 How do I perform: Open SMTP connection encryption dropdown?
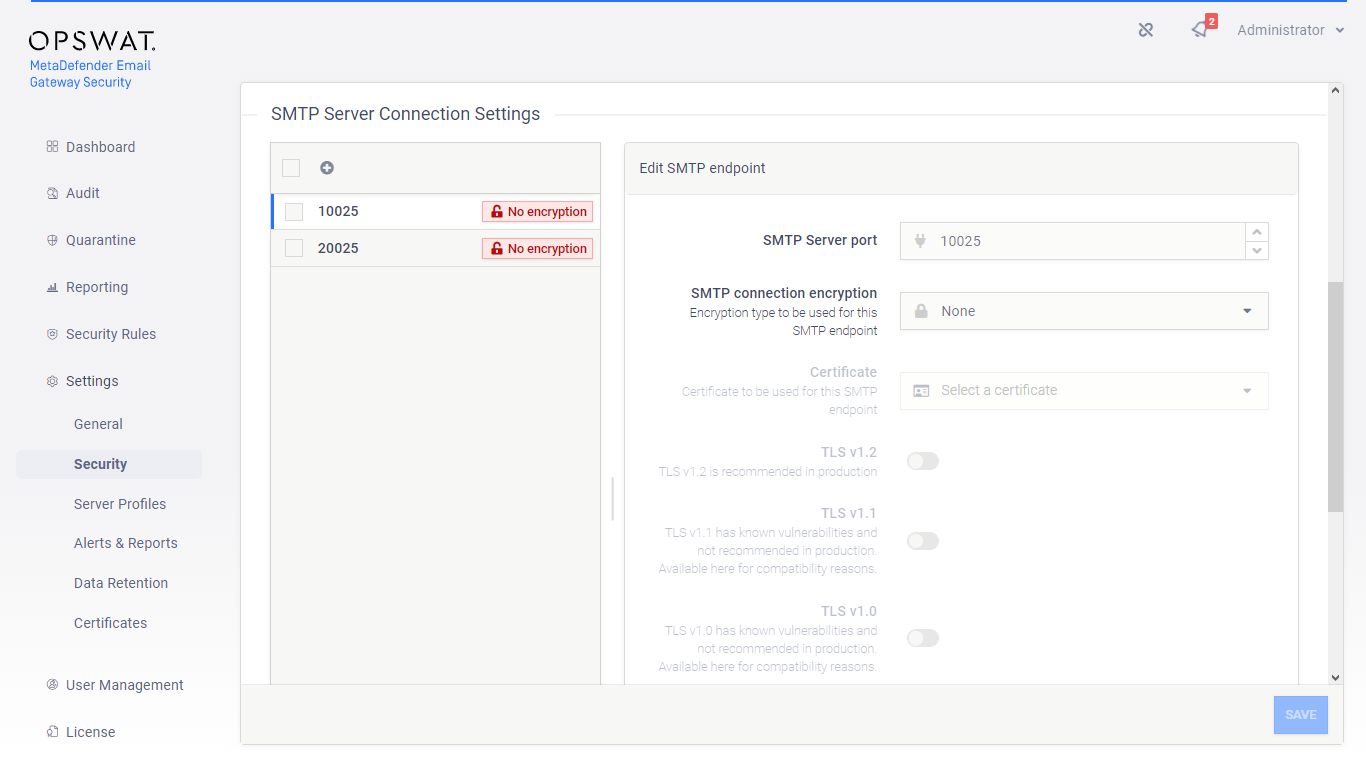[x=1084, y=311]
